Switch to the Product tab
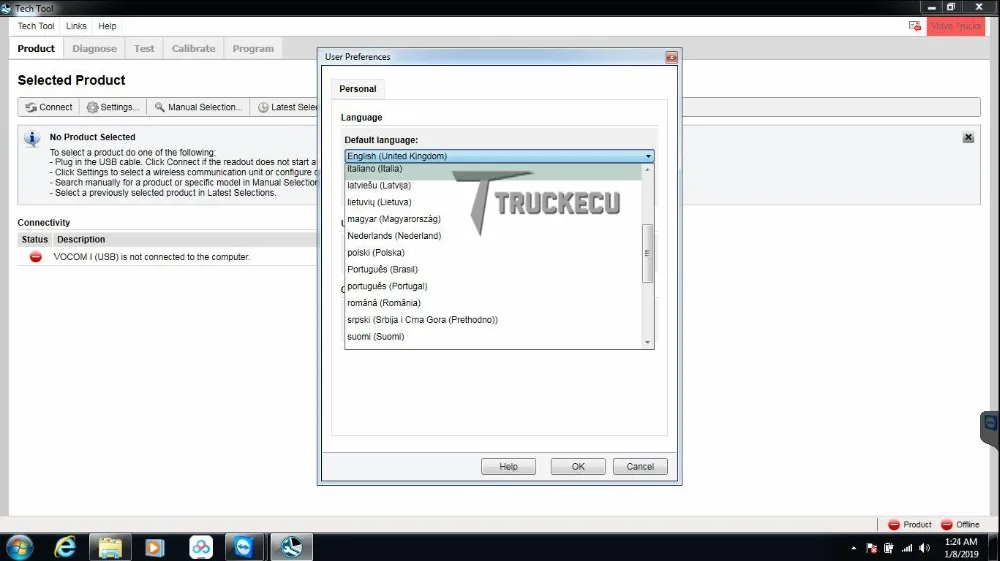Image resolution: width=1000 pixels, height=561 pixels. point(36,48)
